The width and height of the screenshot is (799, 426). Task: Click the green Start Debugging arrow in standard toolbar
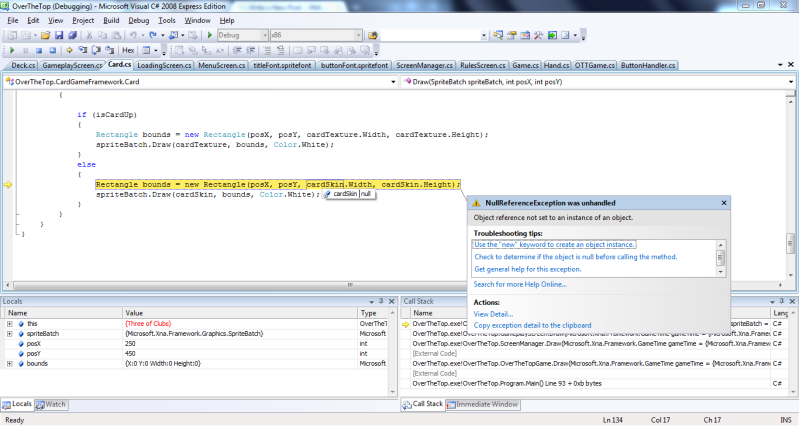[x=209, y=35]
